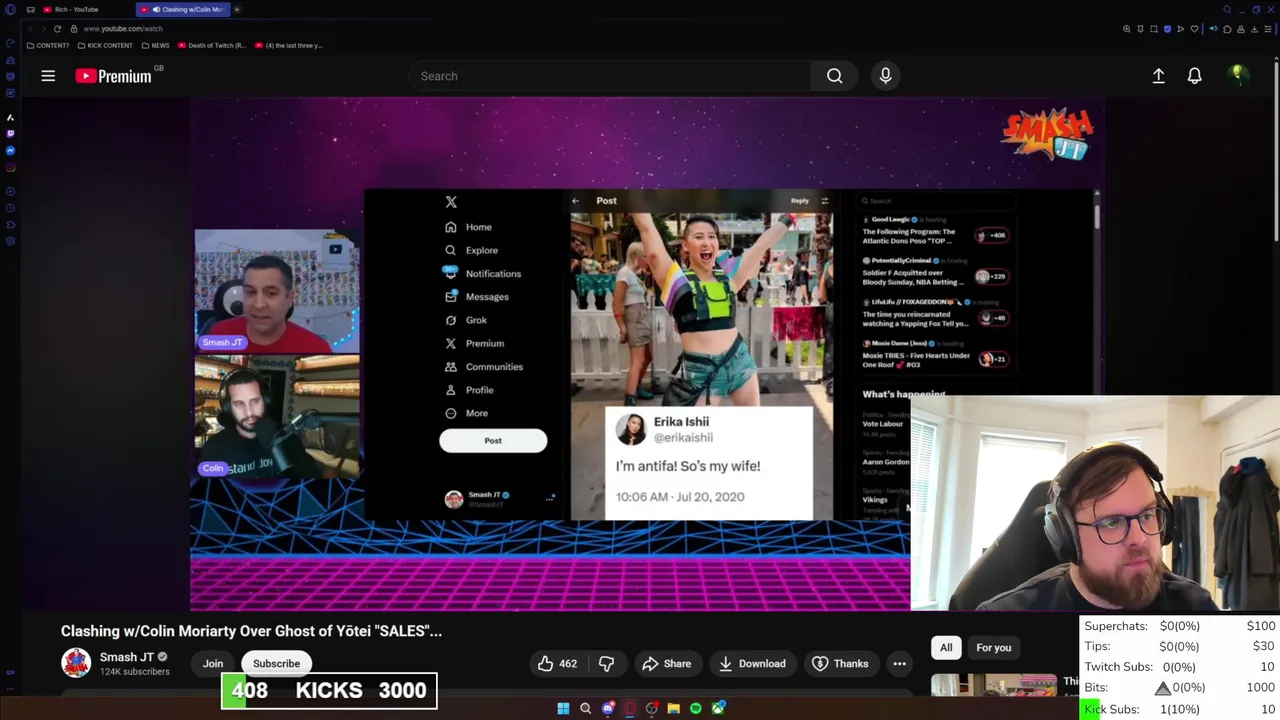Open the Smash JT channel avatar
This screenshot has height=720, width=1280.
click(76, 663)
